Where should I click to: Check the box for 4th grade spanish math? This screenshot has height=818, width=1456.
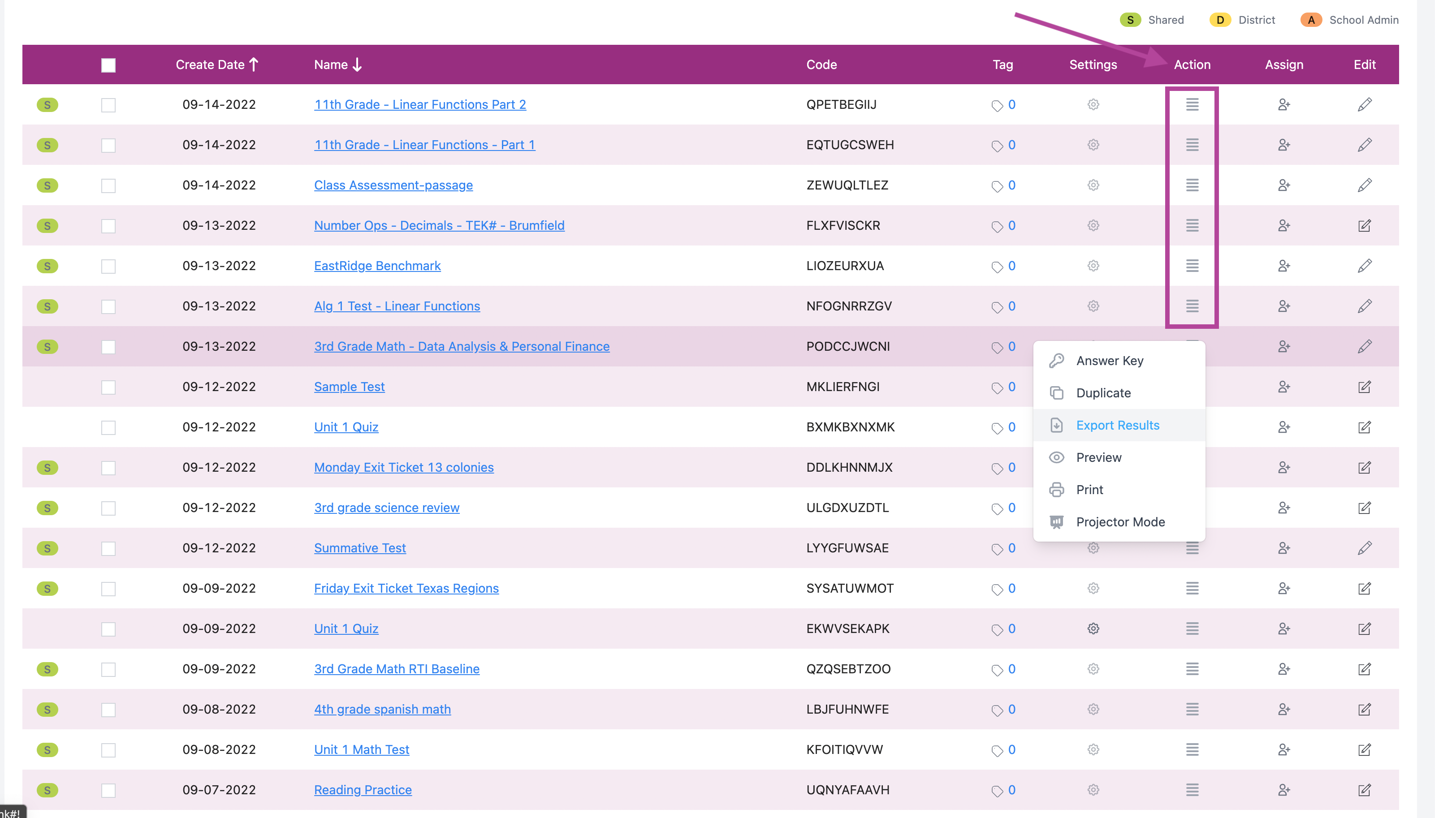point(108,710)
